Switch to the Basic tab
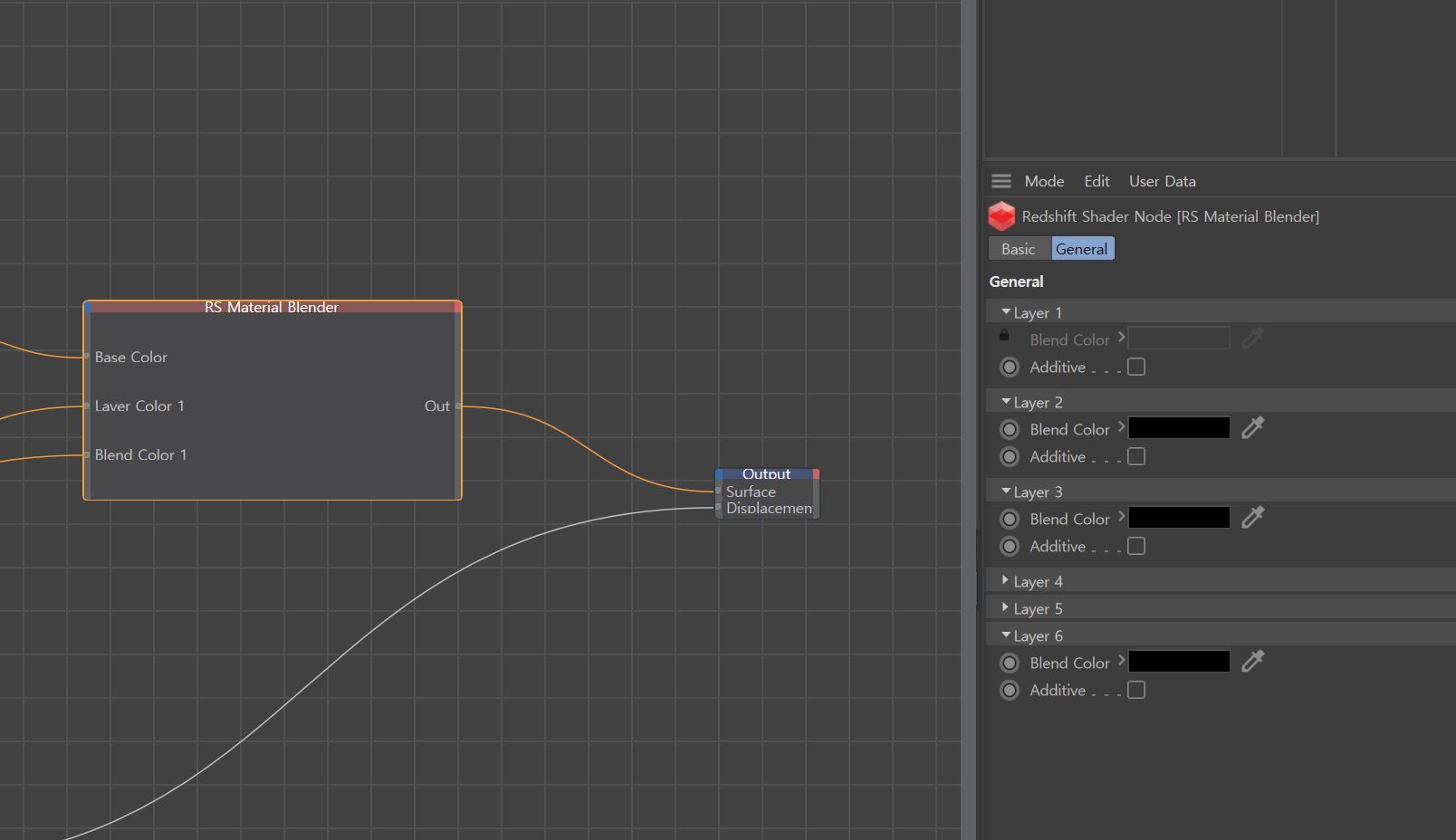Viewport: 1456px width, 840px height. point(1019,249)
